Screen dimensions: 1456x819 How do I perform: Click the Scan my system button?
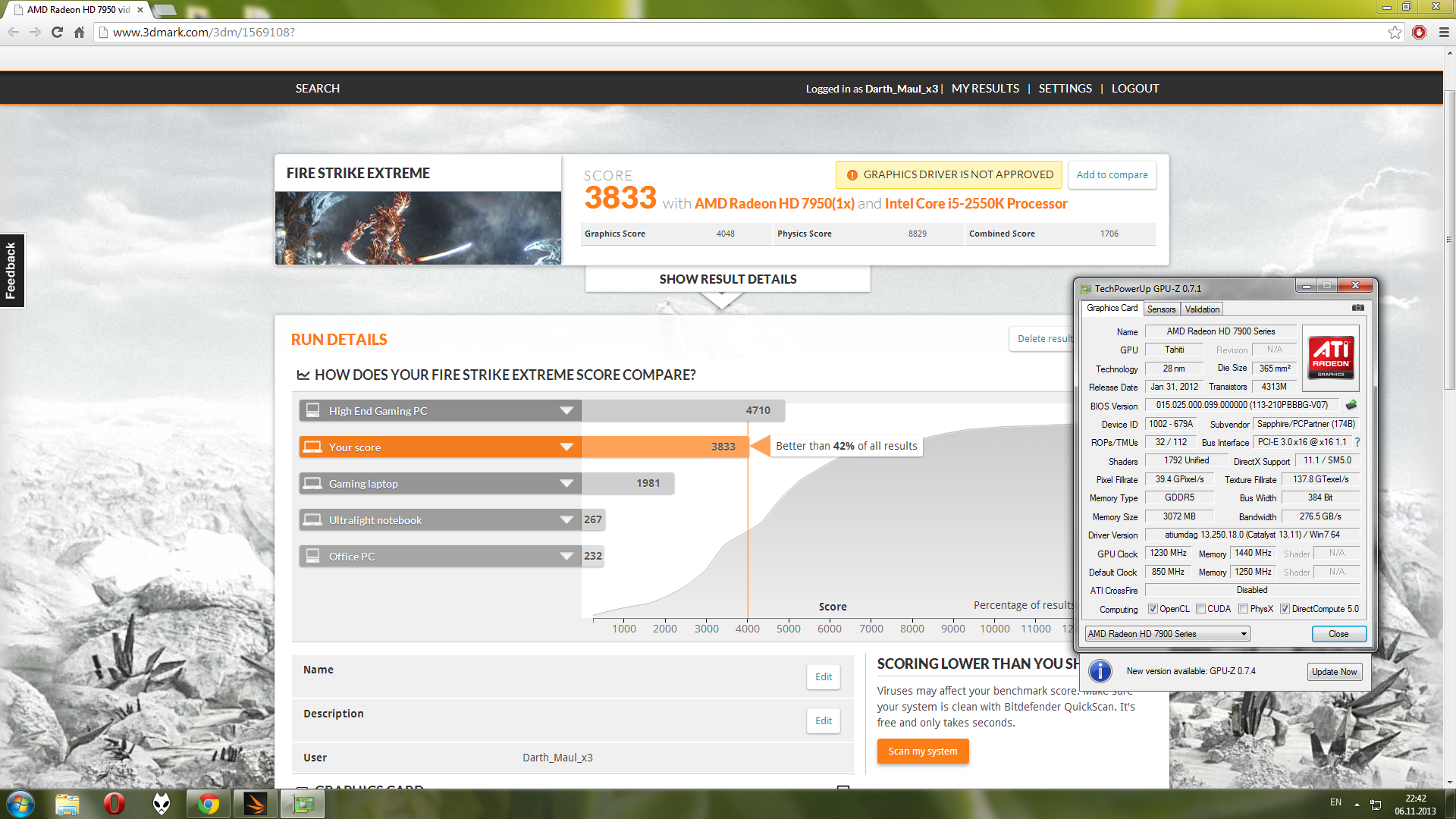pyautogui.click(x=923, y=752)
